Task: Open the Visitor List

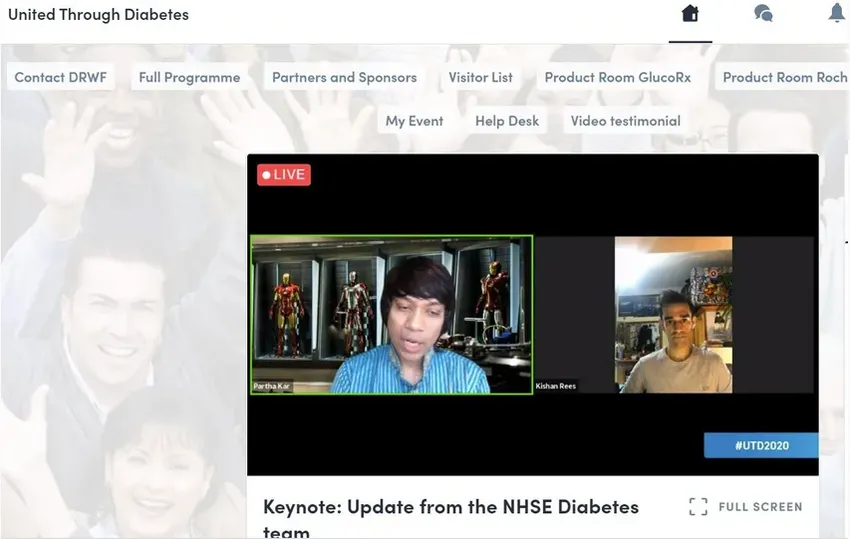Action: (x=480, y=77)
